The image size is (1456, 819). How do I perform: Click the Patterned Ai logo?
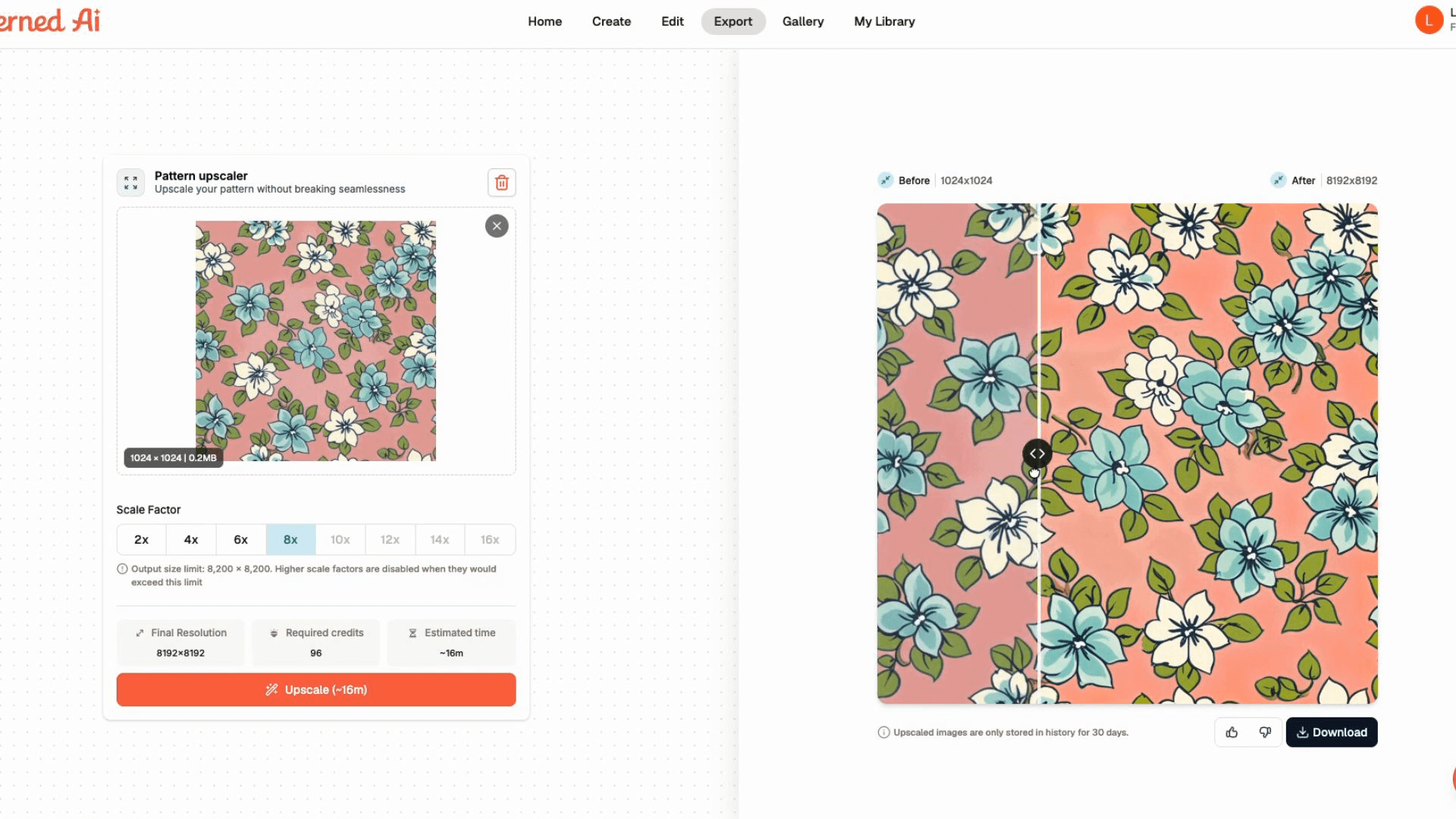click(x=50, y=20)
